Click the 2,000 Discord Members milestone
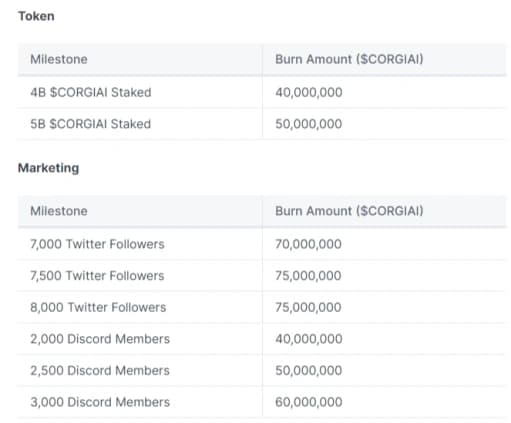The width and height of the screenshot is (511, 423). click(100, 339)
